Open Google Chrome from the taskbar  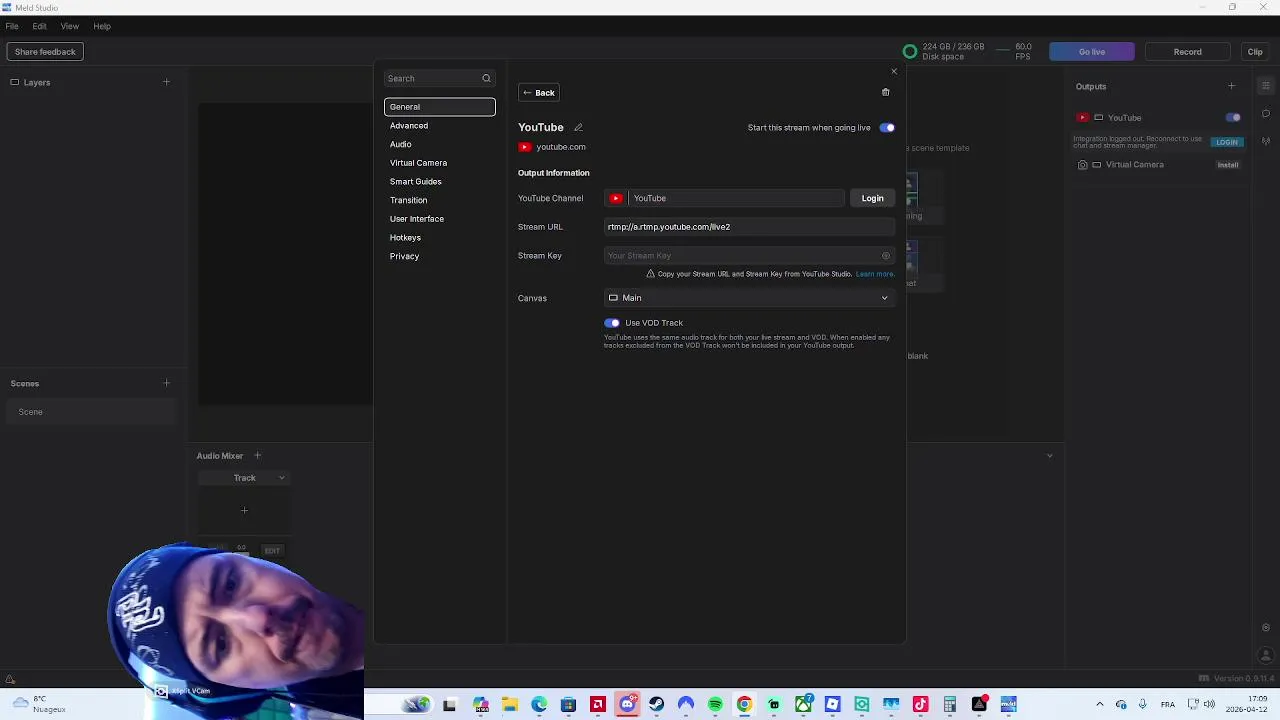pos(744,705)
